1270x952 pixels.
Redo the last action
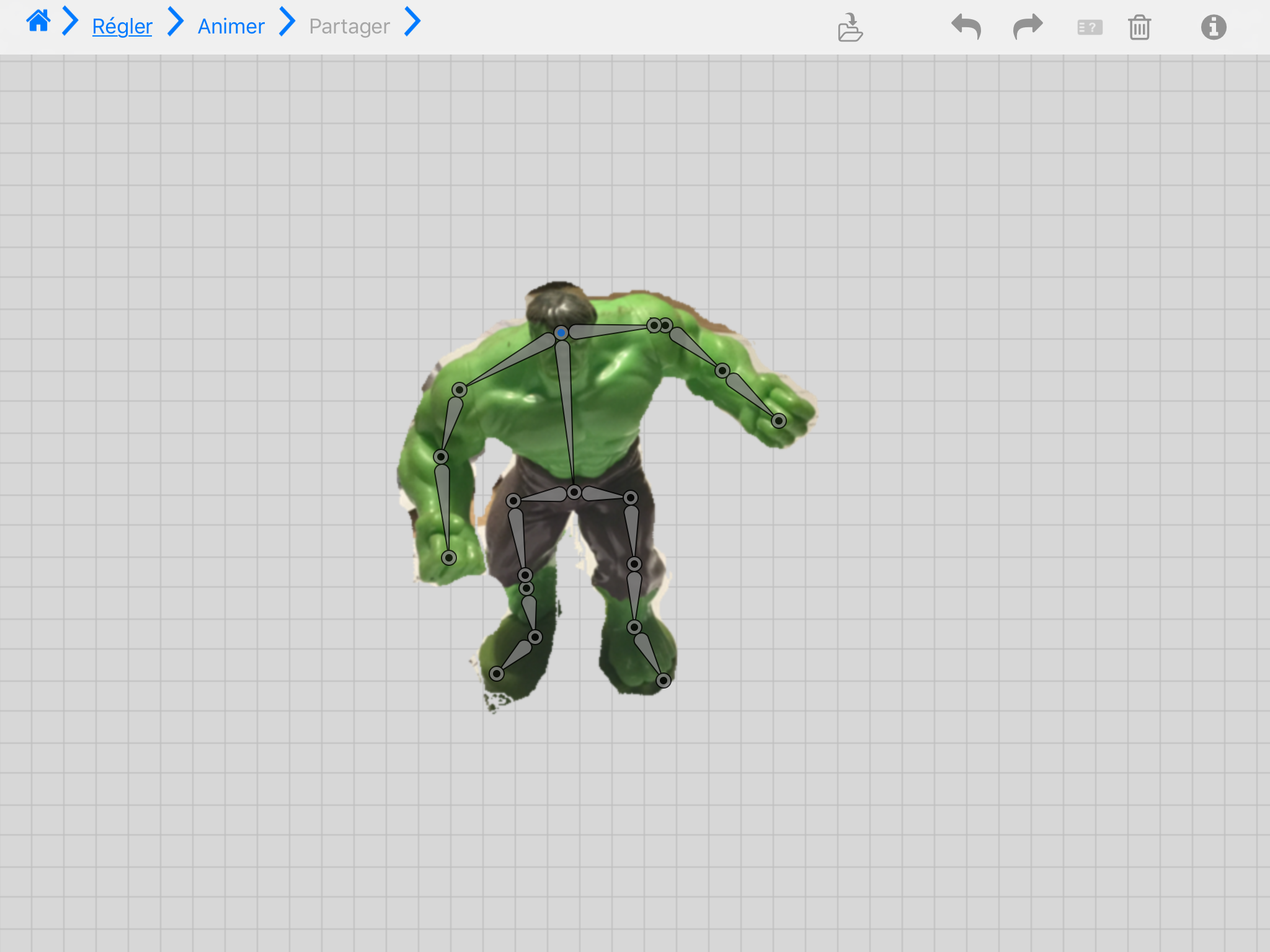click(1028, 27)
